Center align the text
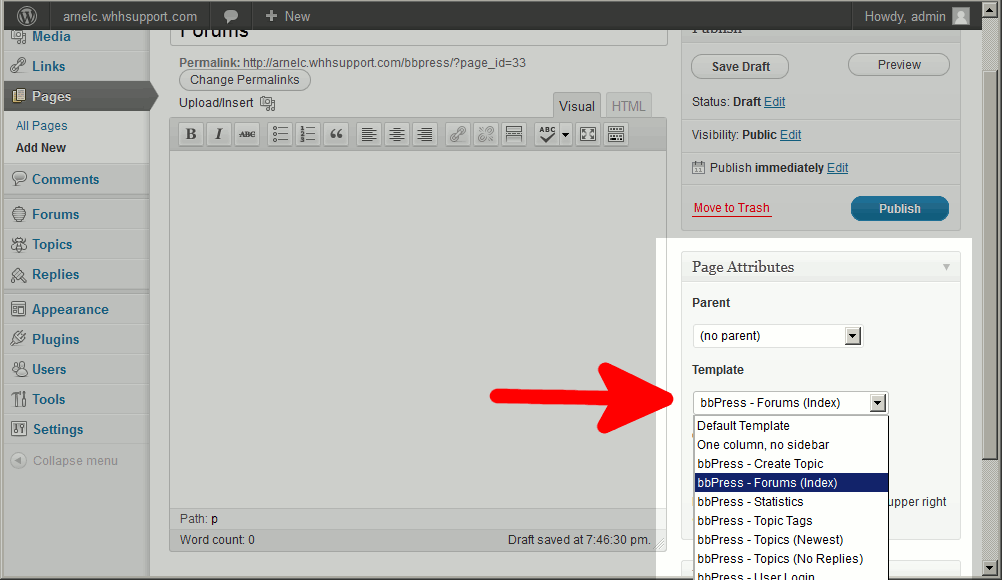This screenshot has width=1002, height=580. point(397,135)
